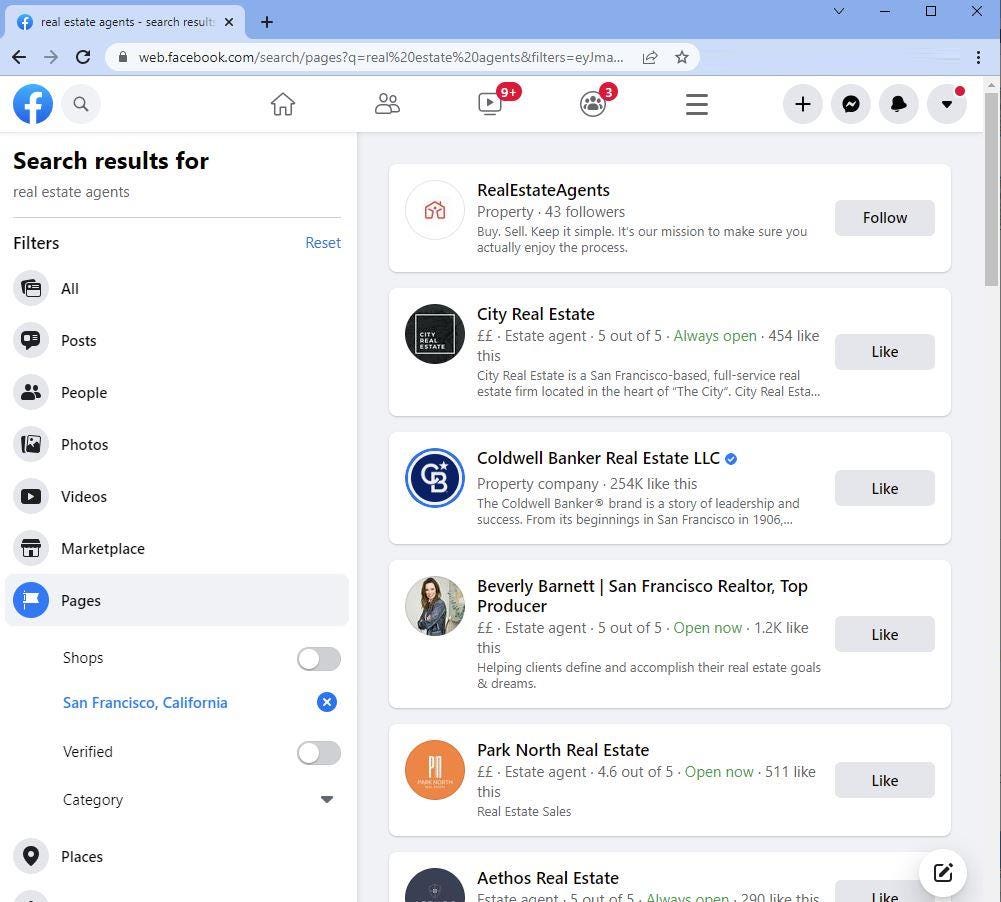Select the Places filter
The width and height of the screenshot is (1001, 902).
click(177, 856)
